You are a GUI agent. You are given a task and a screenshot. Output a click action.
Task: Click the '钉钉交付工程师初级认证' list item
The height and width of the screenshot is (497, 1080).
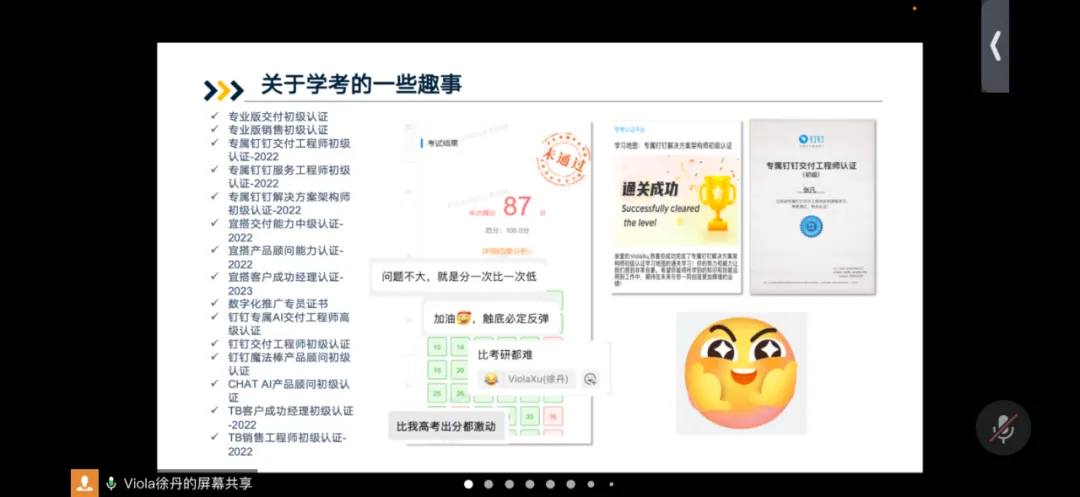(x=289, y=343)
